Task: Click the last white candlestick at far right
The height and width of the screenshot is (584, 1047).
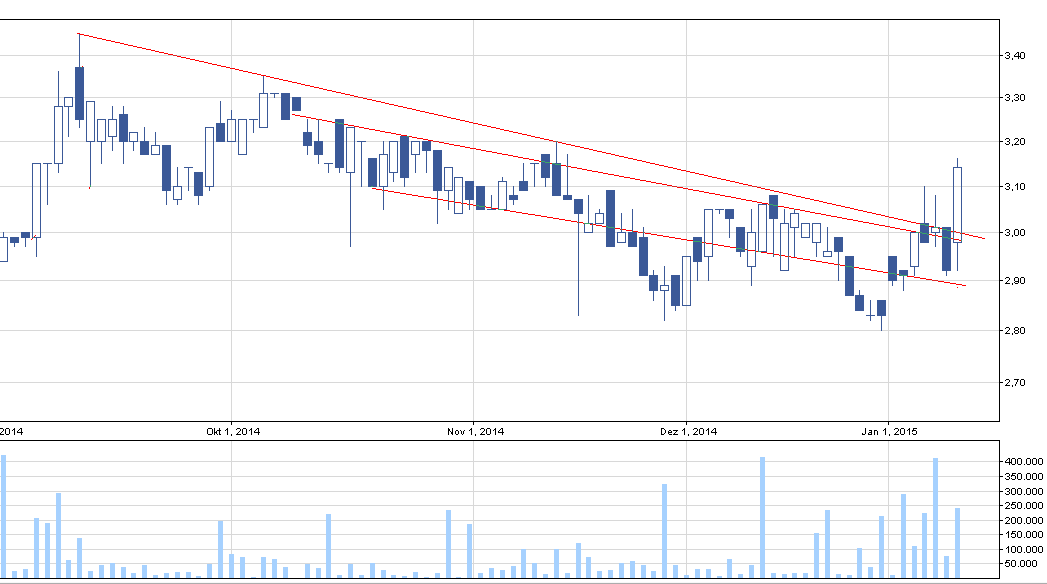Action: [957, 204]
